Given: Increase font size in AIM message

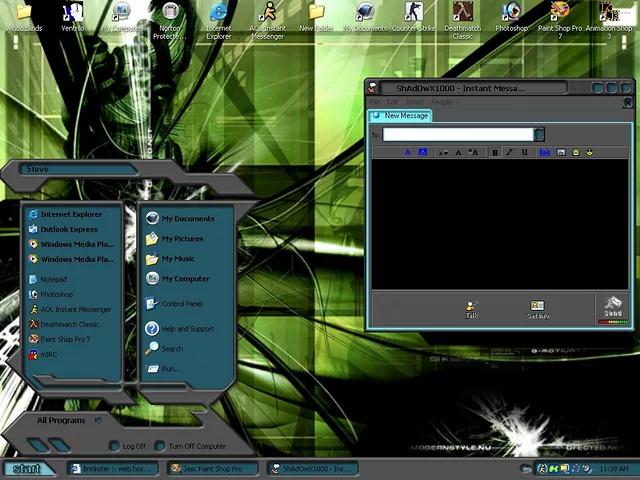Looking at the screenshot, I should [x=473, y=152].
